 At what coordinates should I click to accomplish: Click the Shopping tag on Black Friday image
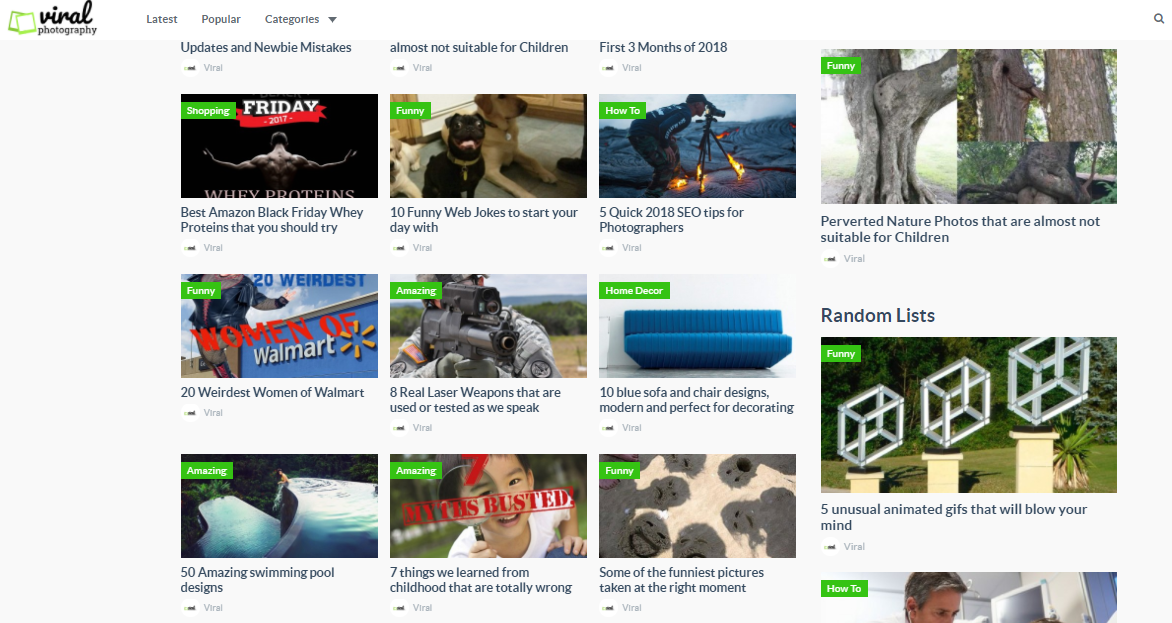point(208,111)
